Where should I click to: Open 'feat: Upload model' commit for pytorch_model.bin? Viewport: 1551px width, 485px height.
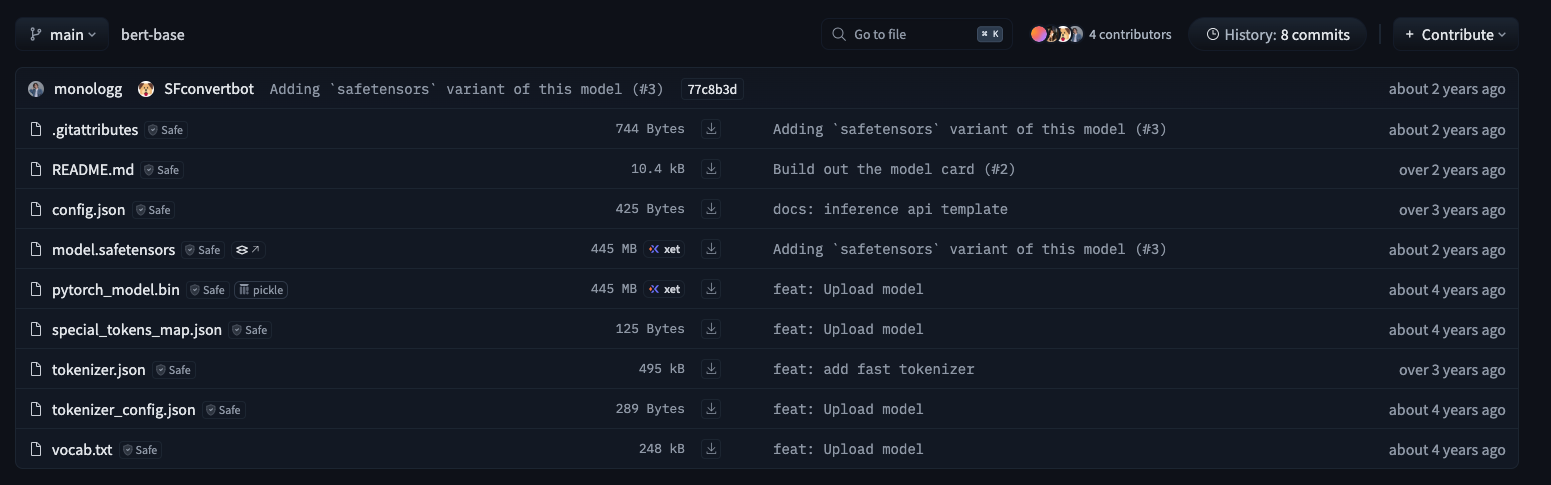848,289
